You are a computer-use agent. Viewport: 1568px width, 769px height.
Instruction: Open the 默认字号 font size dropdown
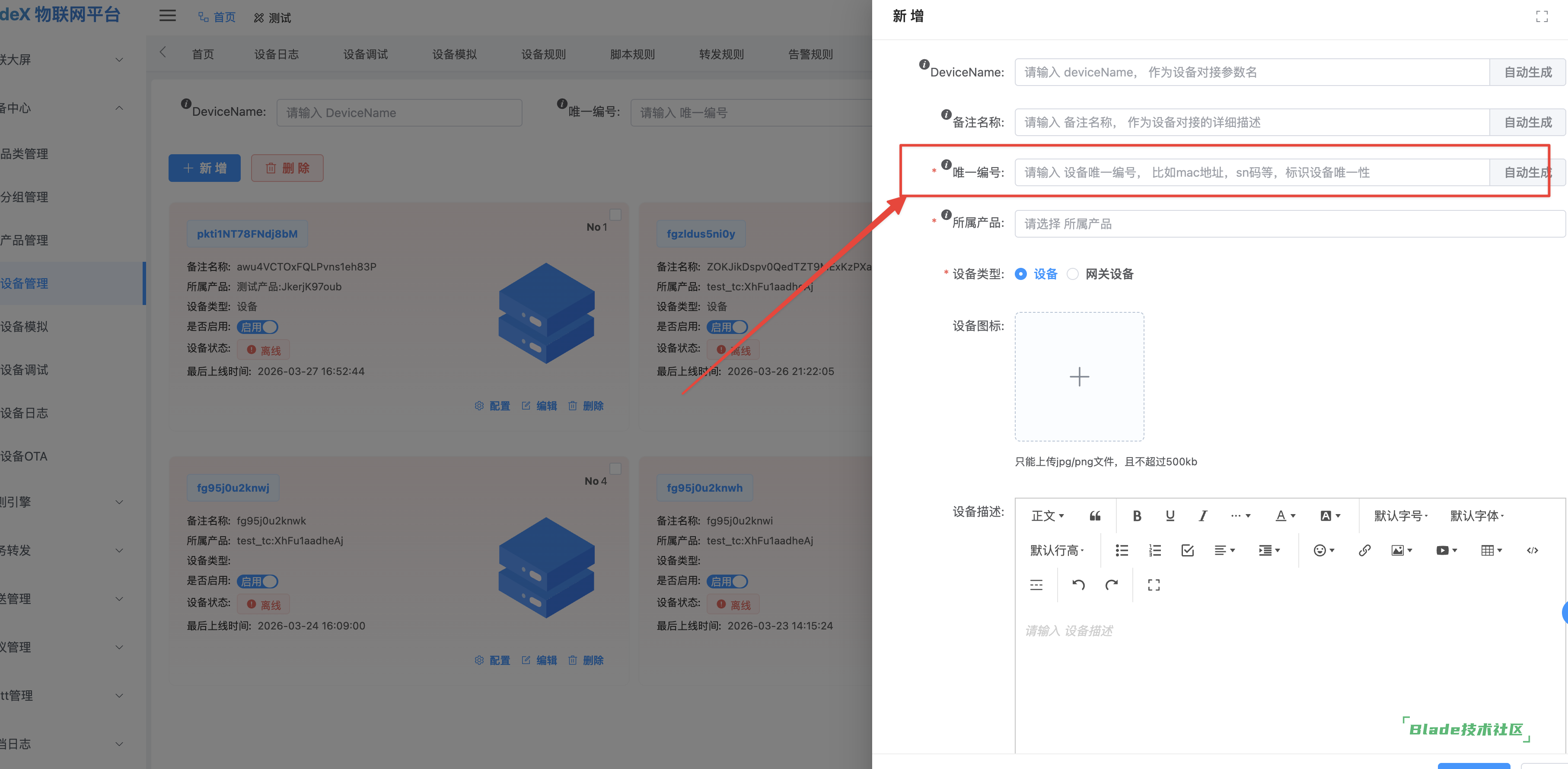pos(1400,516)
